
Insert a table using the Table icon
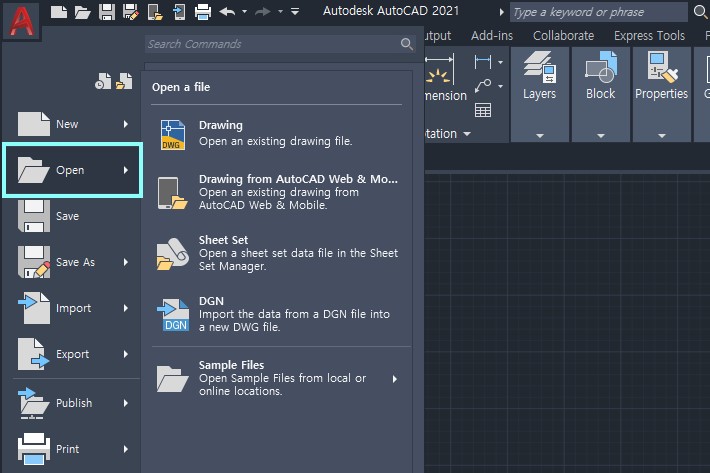(x=483, y=110)
